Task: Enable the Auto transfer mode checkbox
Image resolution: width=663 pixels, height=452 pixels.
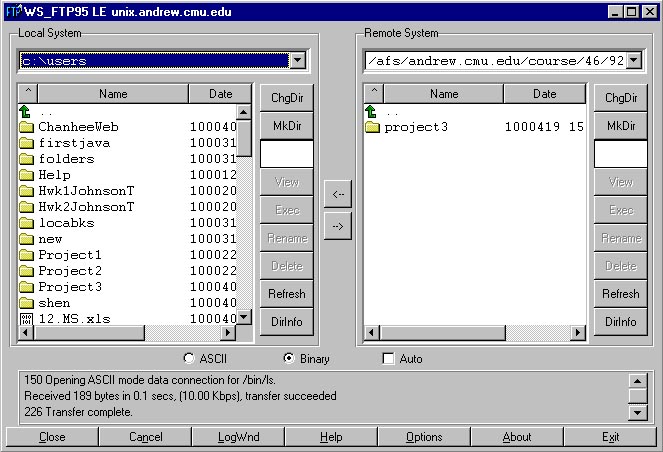Action: (388, 359)
